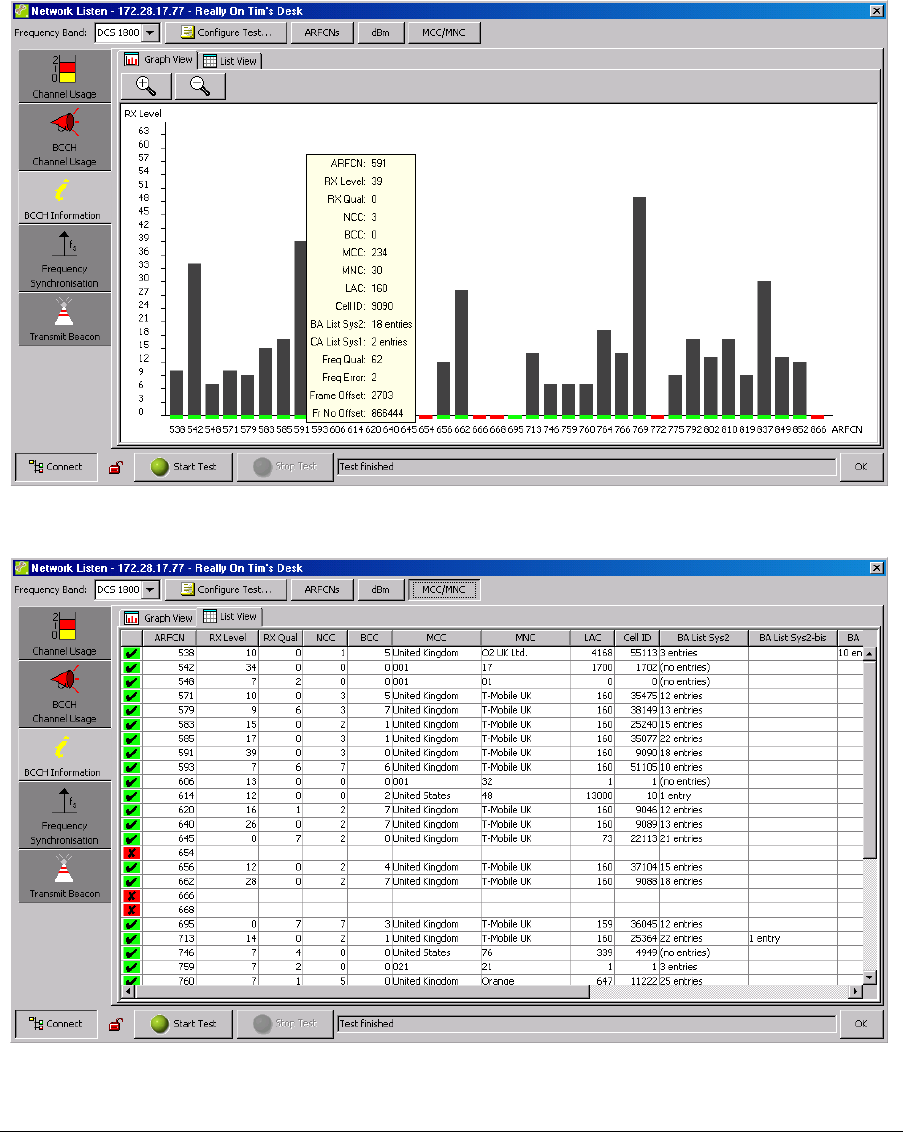The height and width of the screenshot is (1132, 903).
Task: Select BCCH Information in lower window sidebar
Action: click(x=64, y=754)
